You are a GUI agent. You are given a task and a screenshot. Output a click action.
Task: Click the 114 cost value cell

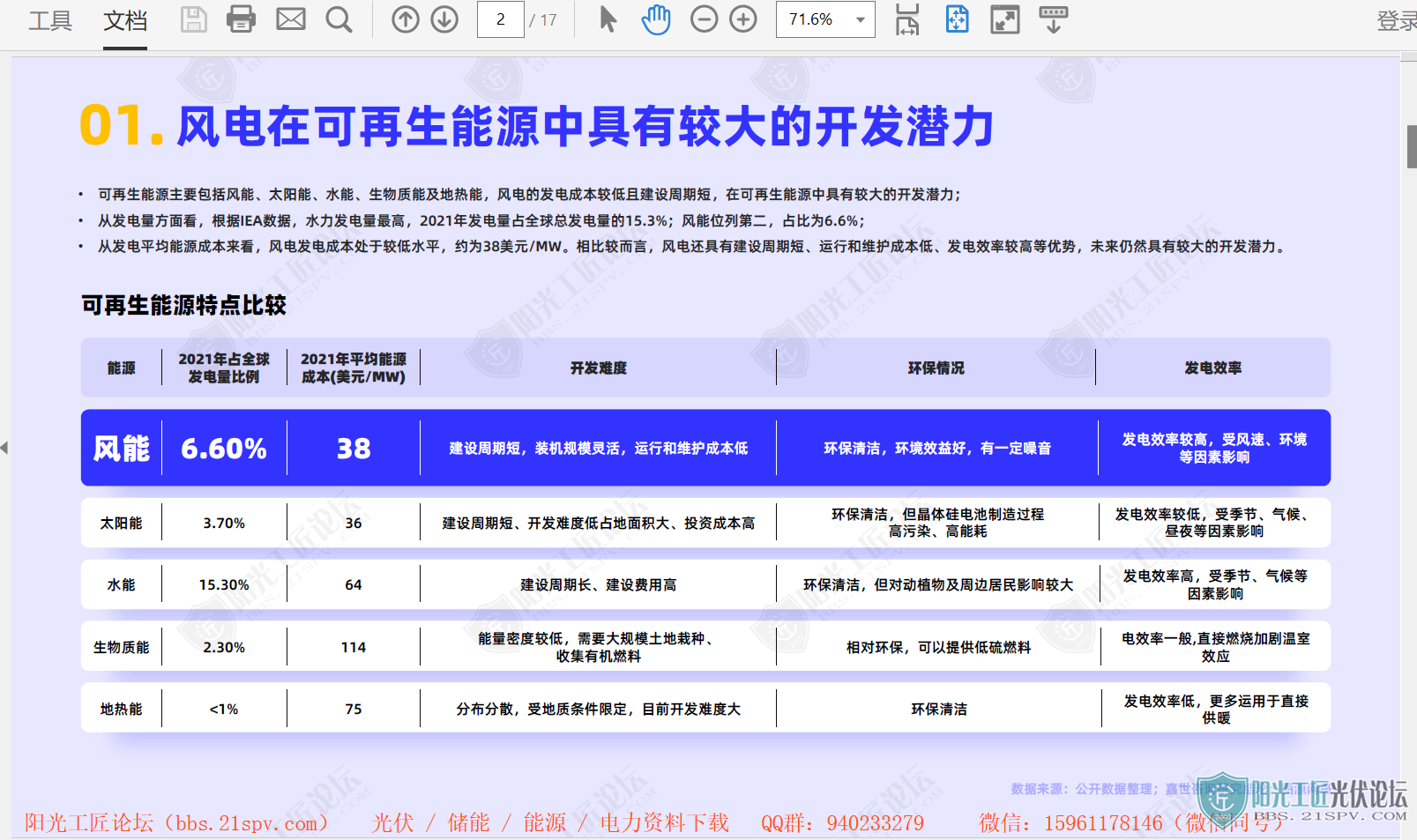(354, 648)
